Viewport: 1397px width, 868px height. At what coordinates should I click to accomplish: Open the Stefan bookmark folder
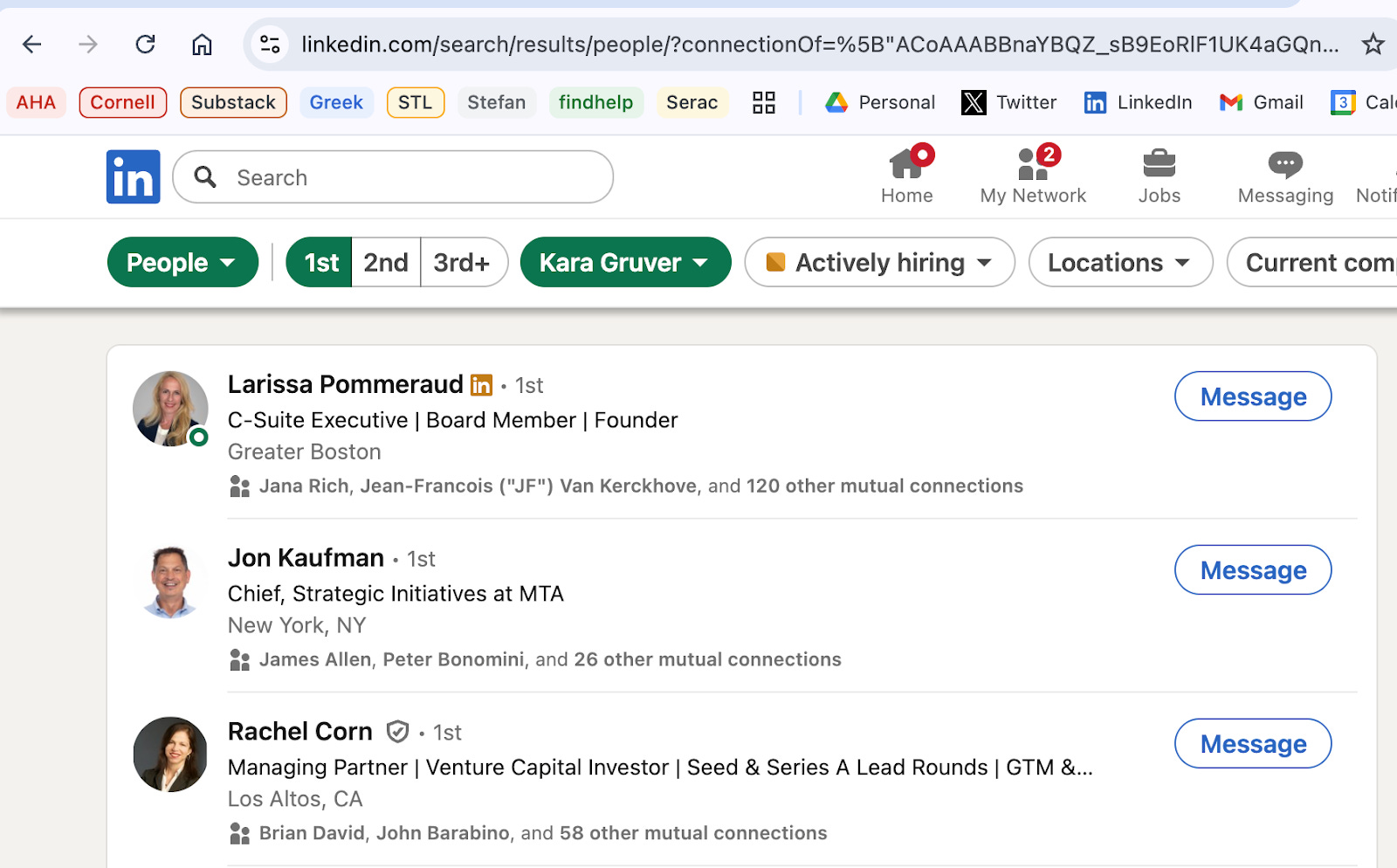[497, 103]
